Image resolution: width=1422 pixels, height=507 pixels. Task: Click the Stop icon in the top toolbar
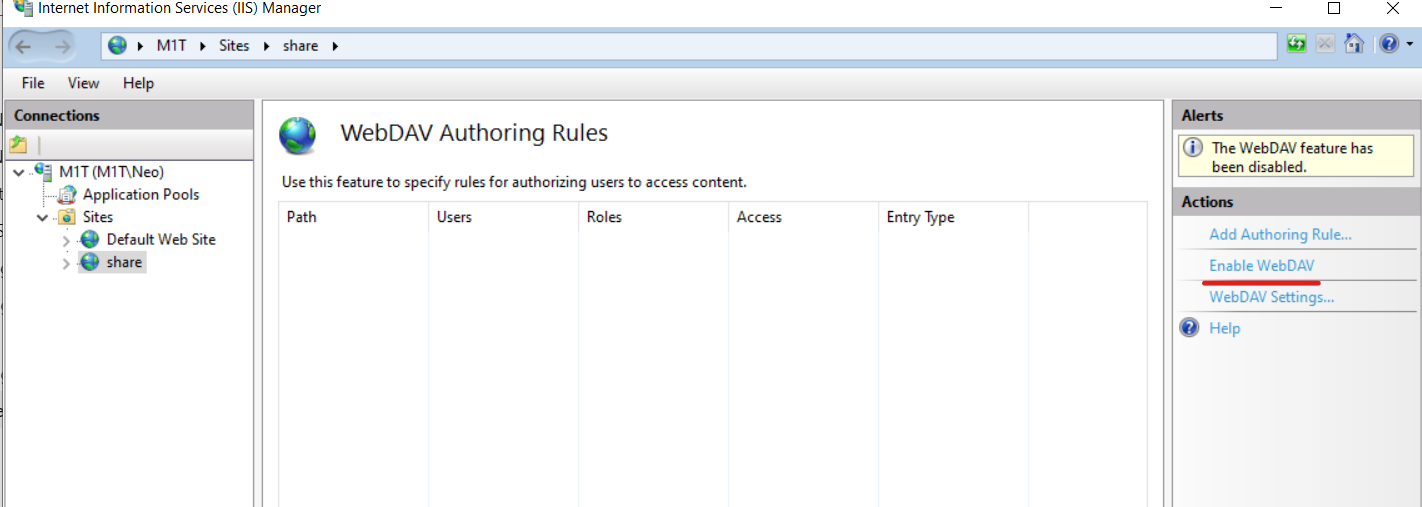tap(1325, 44)
